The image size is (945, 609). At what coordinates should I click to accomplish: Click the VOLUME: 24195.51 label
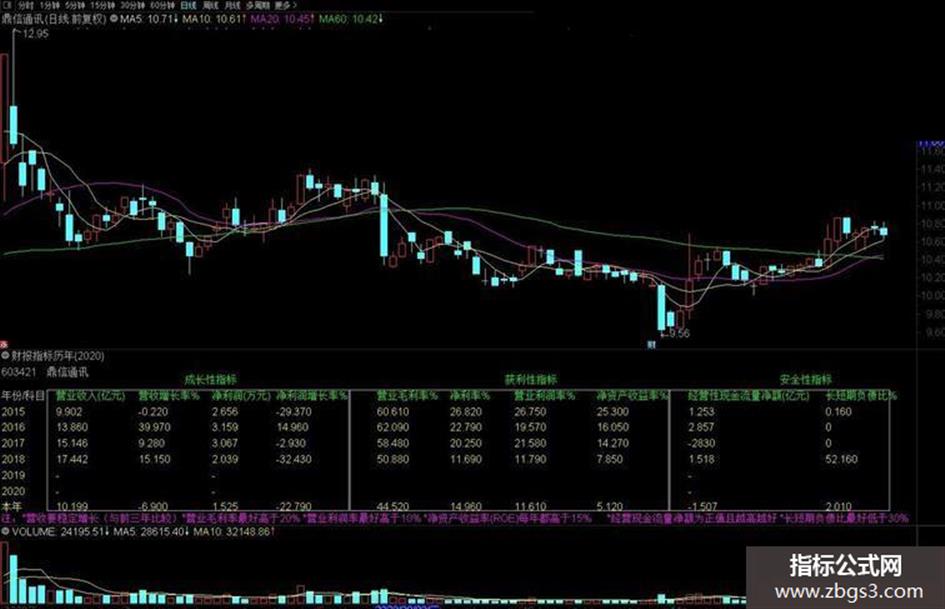click(59, 532)
